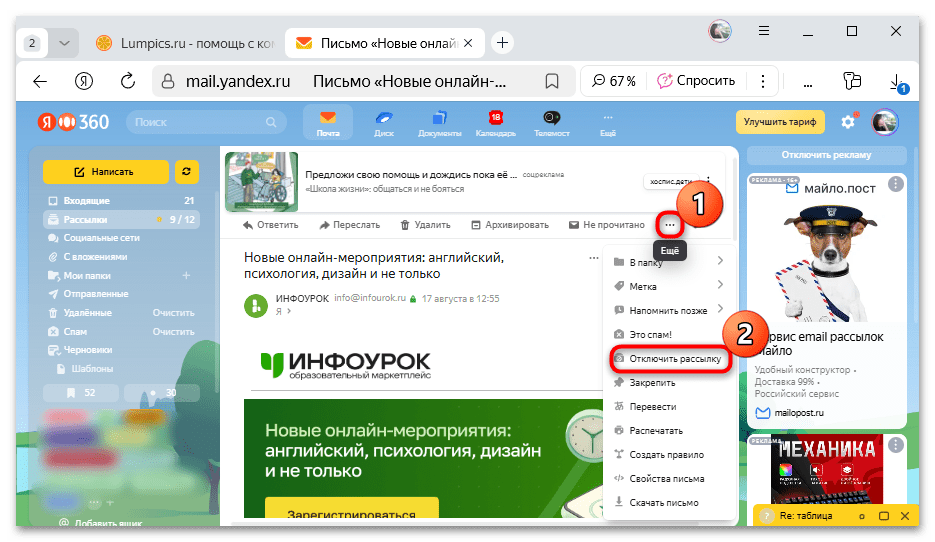This screenshot has width=935, height=542.
Task: Choose Отключить рассылку
Action: tap(670, 359)
